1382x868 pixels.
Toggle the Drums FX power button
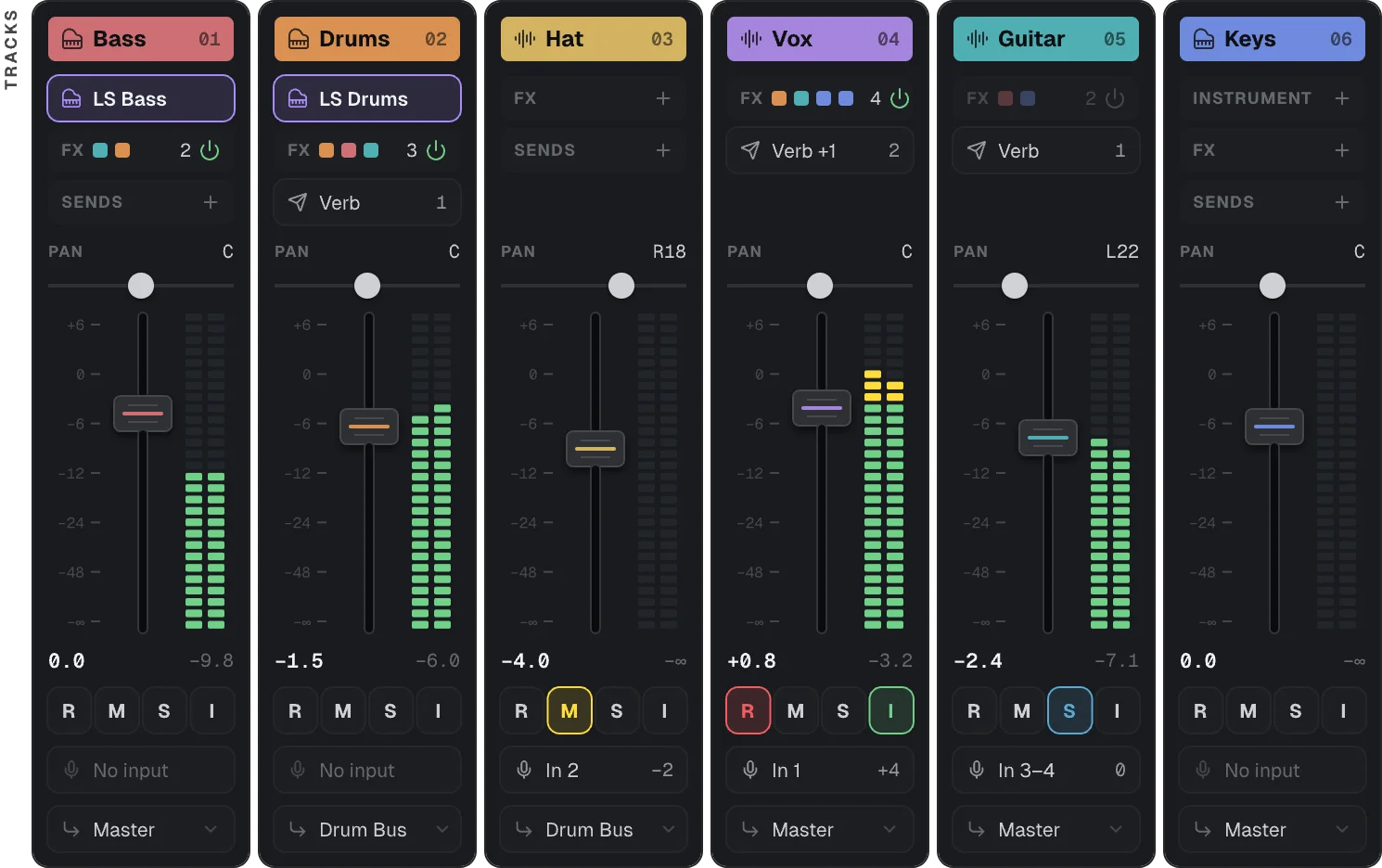[x=437, y=150]
